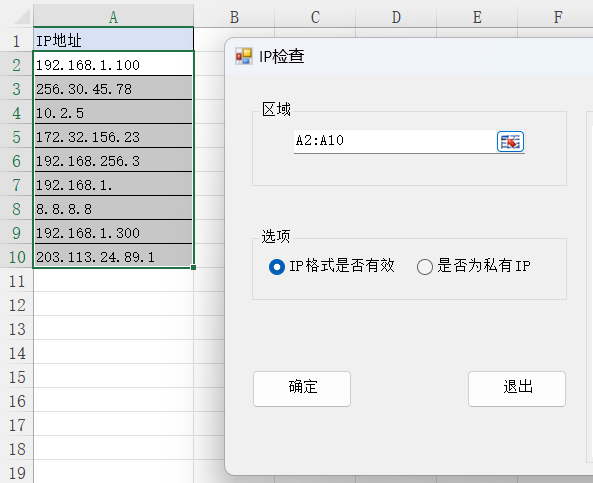The image size is (593, 483).
Task: Click the IP检查 dialog title icon
Action: 244,57
